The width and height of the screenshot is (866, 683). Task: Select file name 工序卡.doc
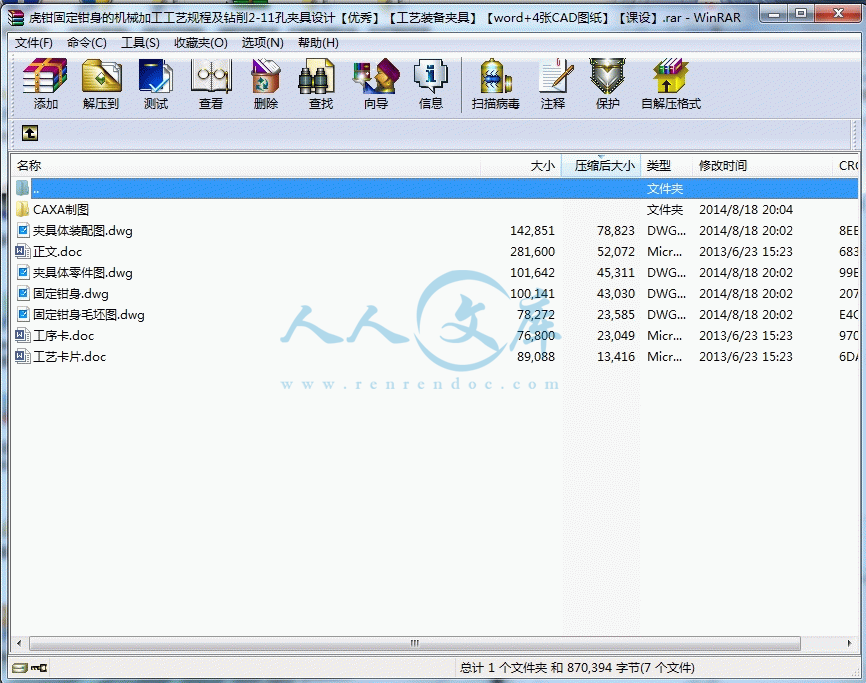64,335
